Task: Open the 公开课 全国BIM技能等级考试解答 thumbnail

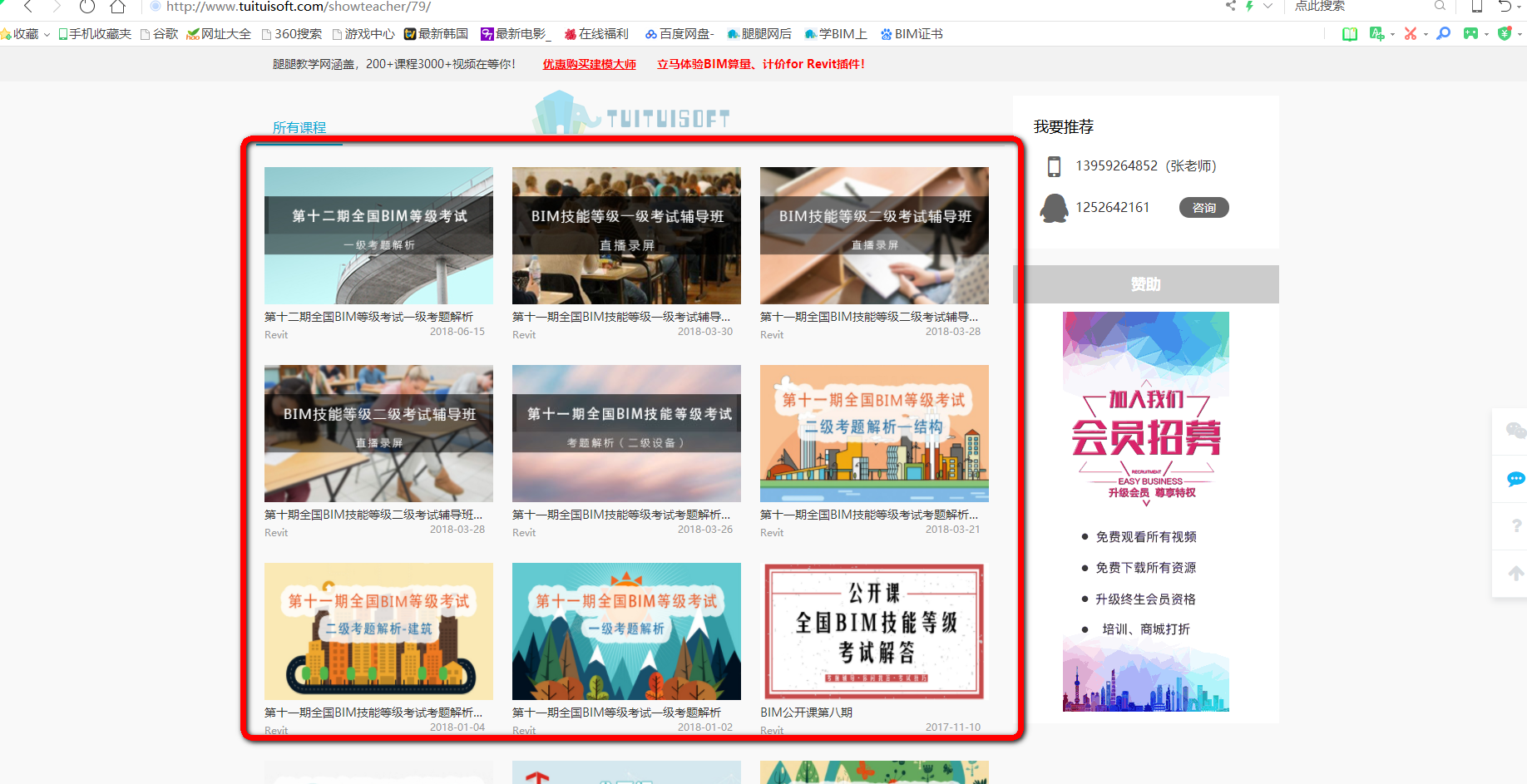Action: pos(874,631)
